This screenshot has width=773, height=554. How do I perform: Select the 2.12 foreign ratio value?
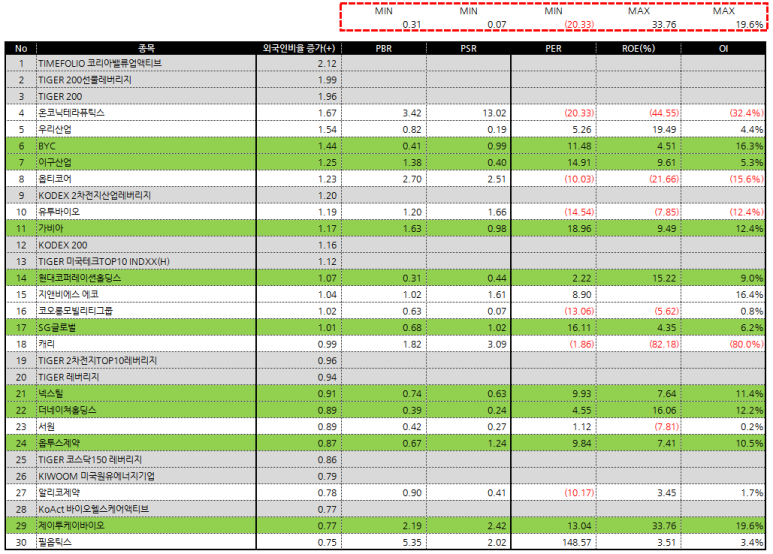(x=327, y=64)
